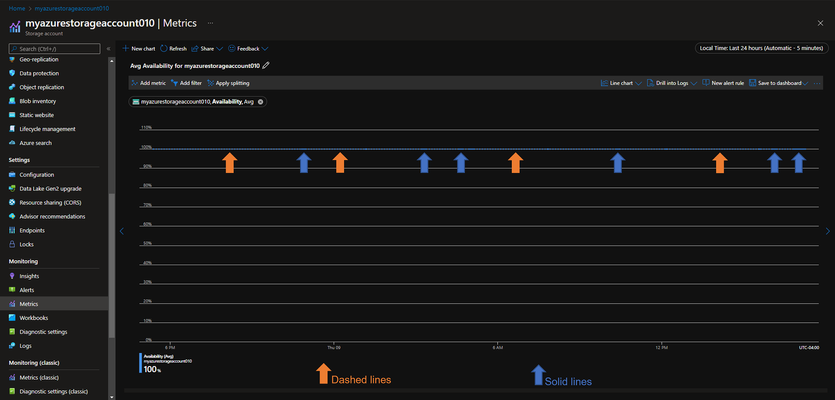
Task: Open the Locks settings item
Action: coord(21,244)
